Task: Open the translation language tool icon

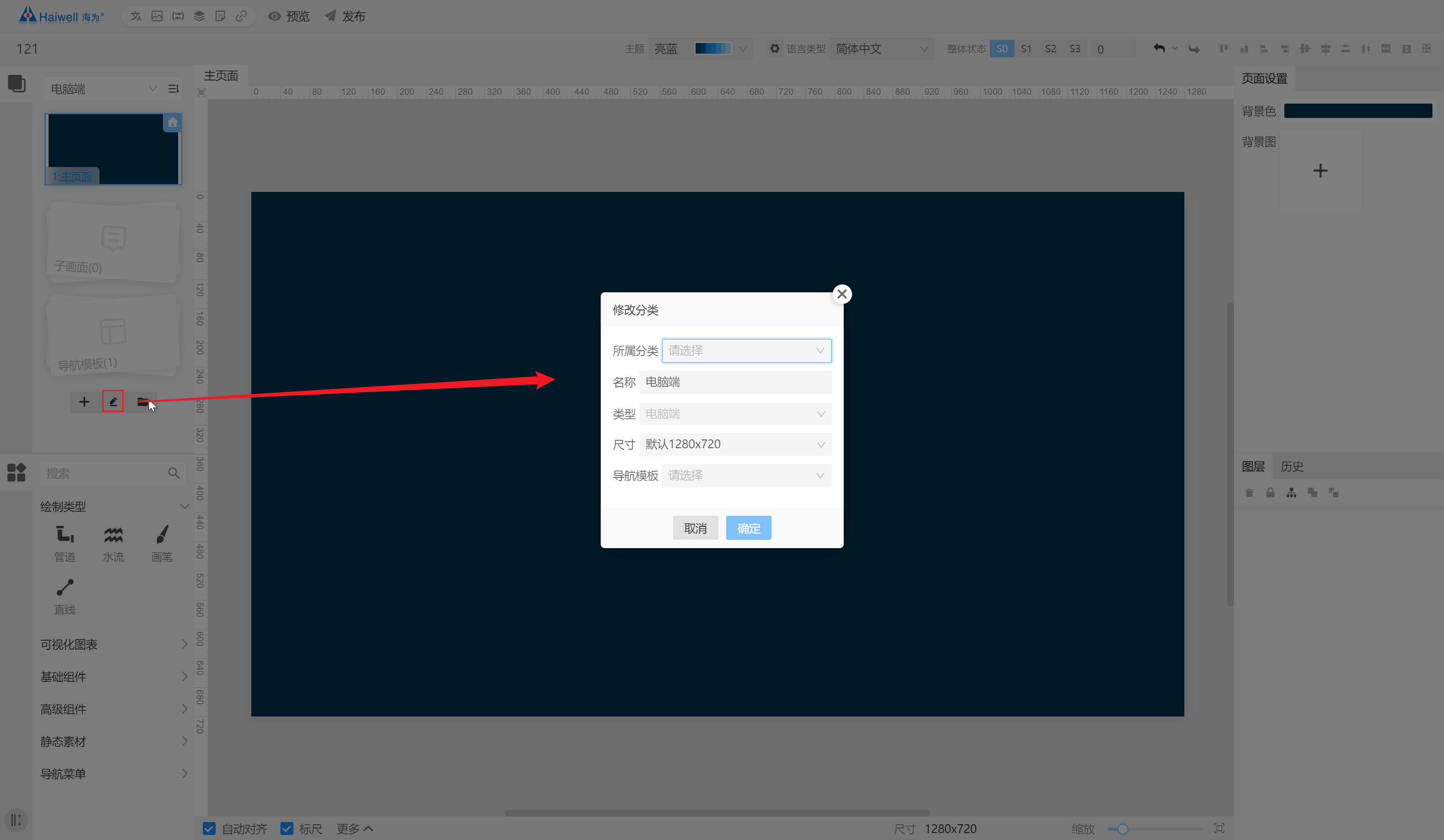Action: [x=136, y=16]
